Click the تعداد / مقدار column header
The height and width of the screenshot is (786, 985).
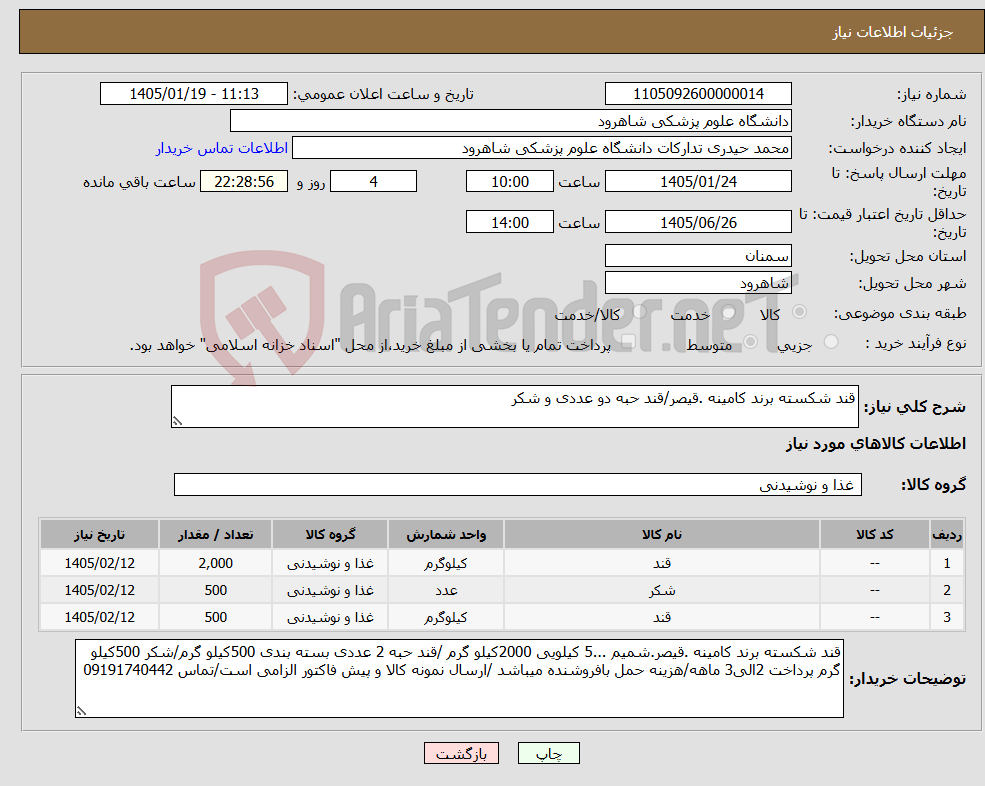click(x=215, y=534)
